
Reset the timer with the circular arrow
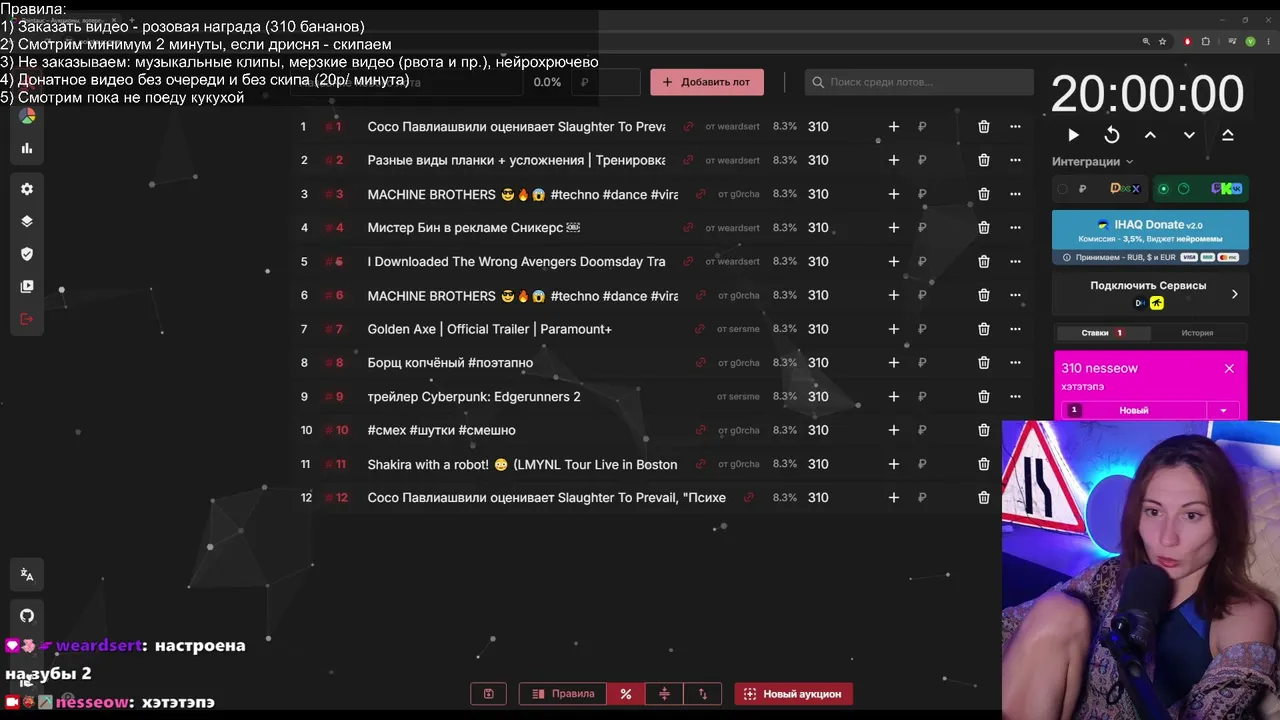pyautogui.click(x=1112, y=135)
